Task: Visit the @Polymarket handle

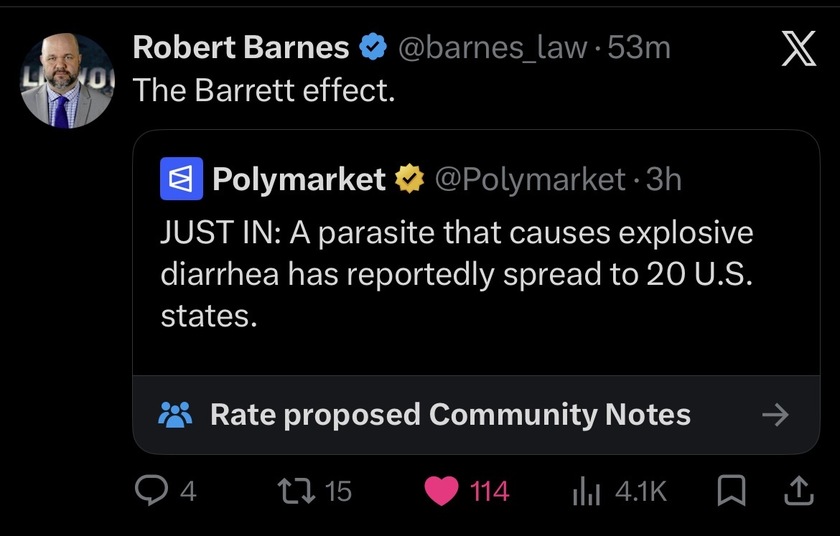Action: click(x=530, y=179)
